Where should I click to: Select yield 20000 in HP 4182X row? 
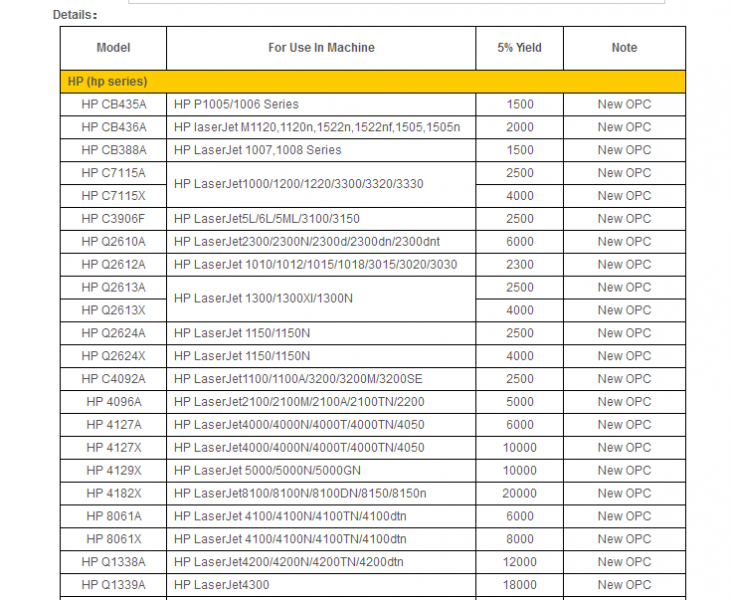point(519,493)
